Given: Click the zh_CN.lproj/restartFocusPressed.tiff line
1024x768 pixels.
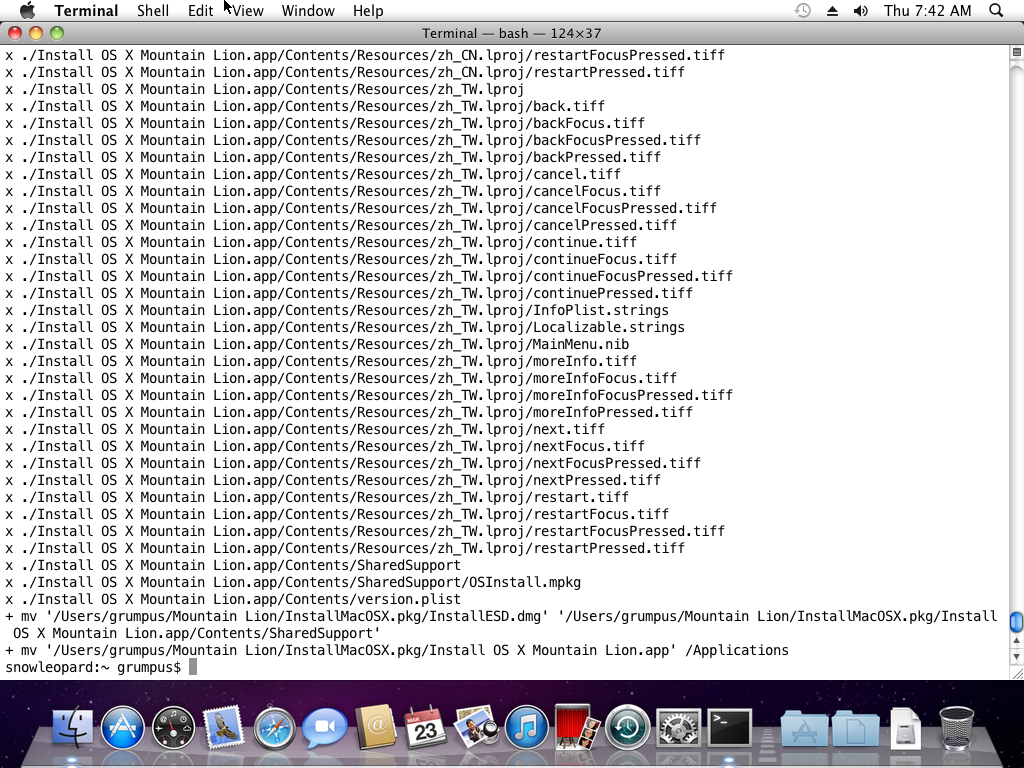Looking at the screenshot, I should click(365, 55).
